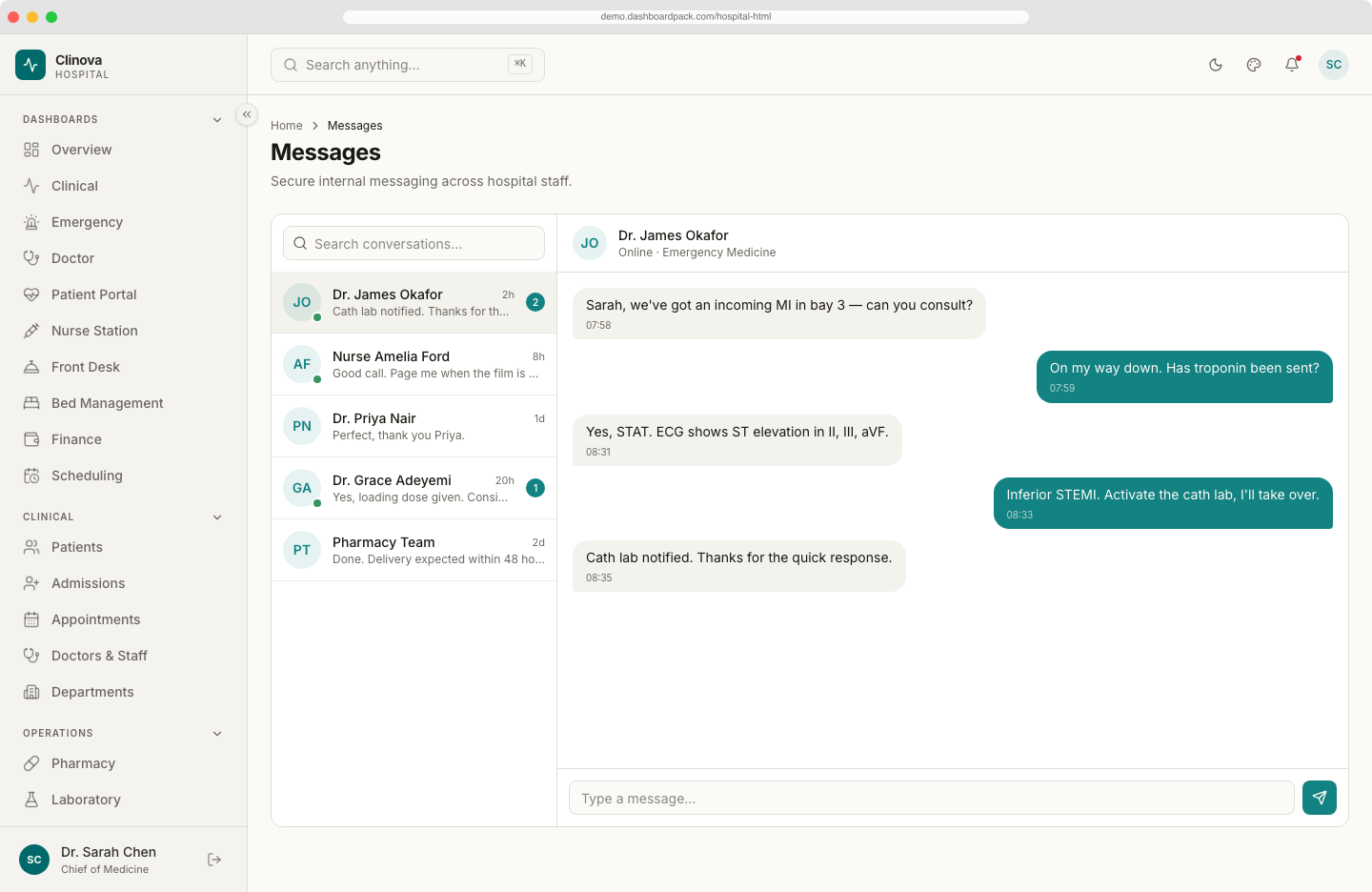Select the Emergency menu item
1372x892 pixels.
pyautogui.click(x=124, y=222)
